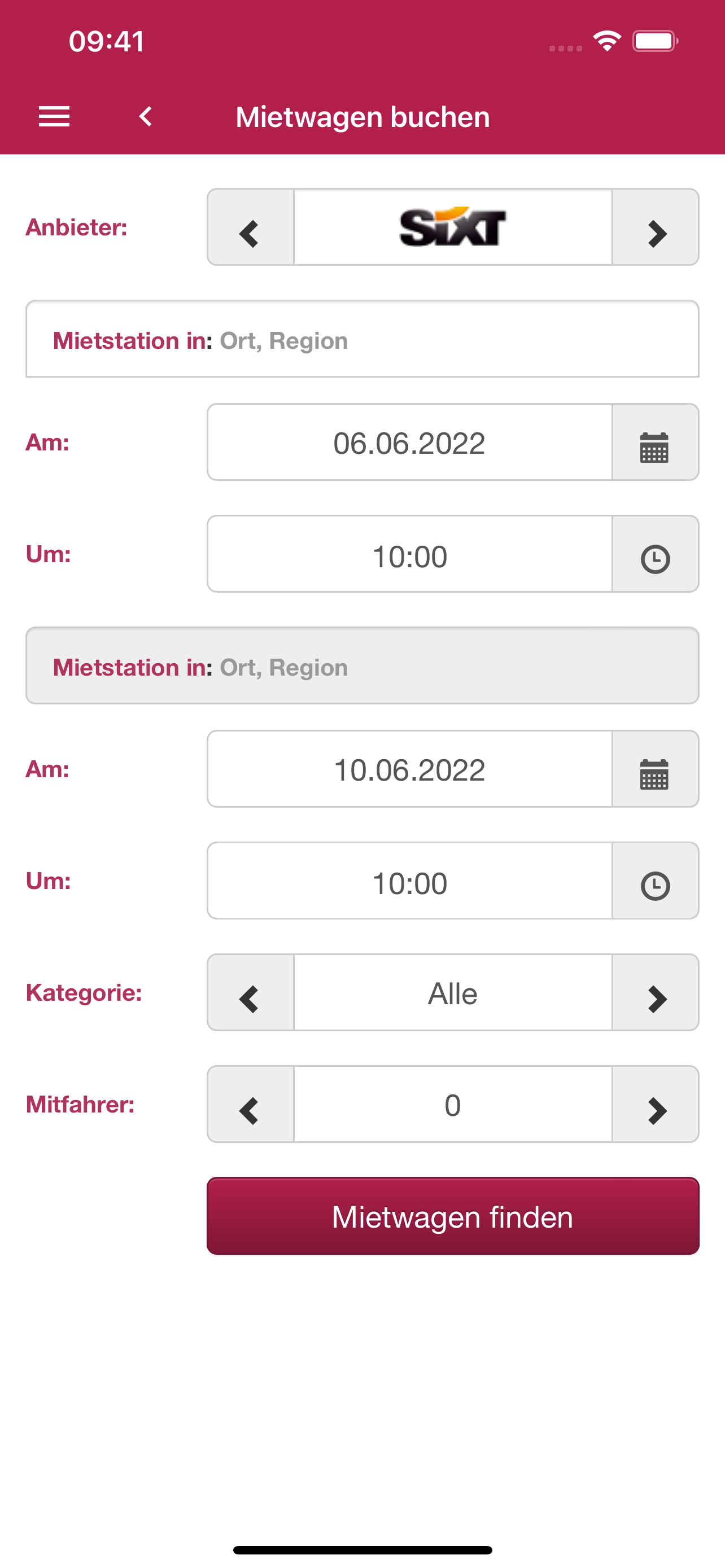Focus the return Mietstation in field

click(x=362, y=666)
